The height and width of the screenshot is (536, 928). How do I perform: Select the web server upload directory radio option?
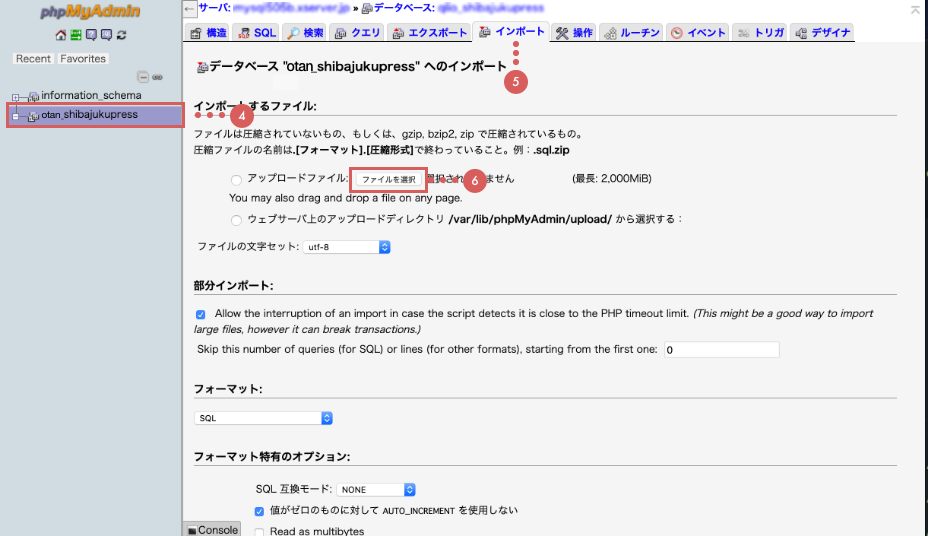[x=236, y=219]
